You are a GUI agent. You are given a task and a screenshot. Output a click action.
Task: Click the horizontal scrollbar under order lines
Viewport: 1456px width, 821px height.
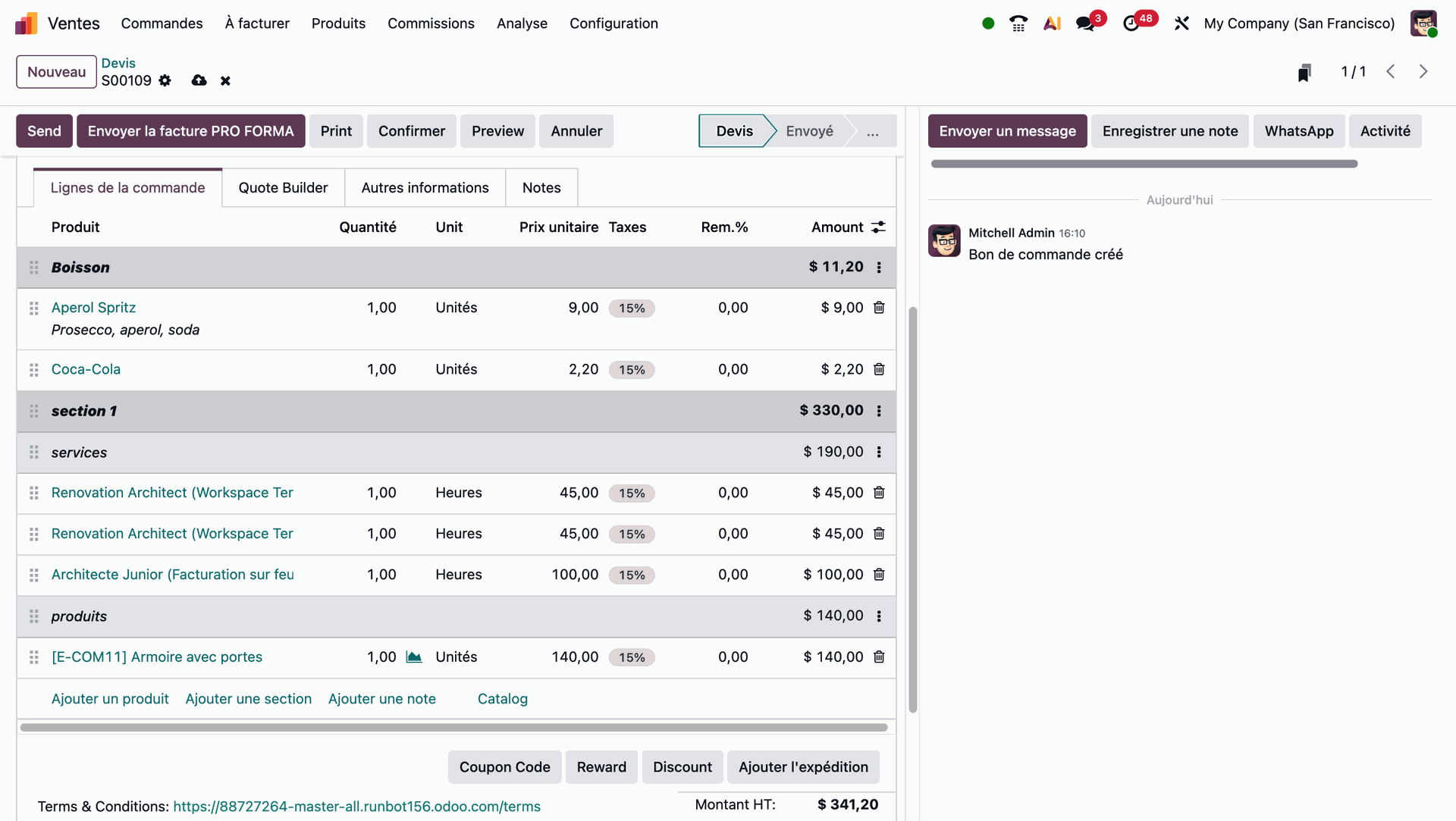453,728
